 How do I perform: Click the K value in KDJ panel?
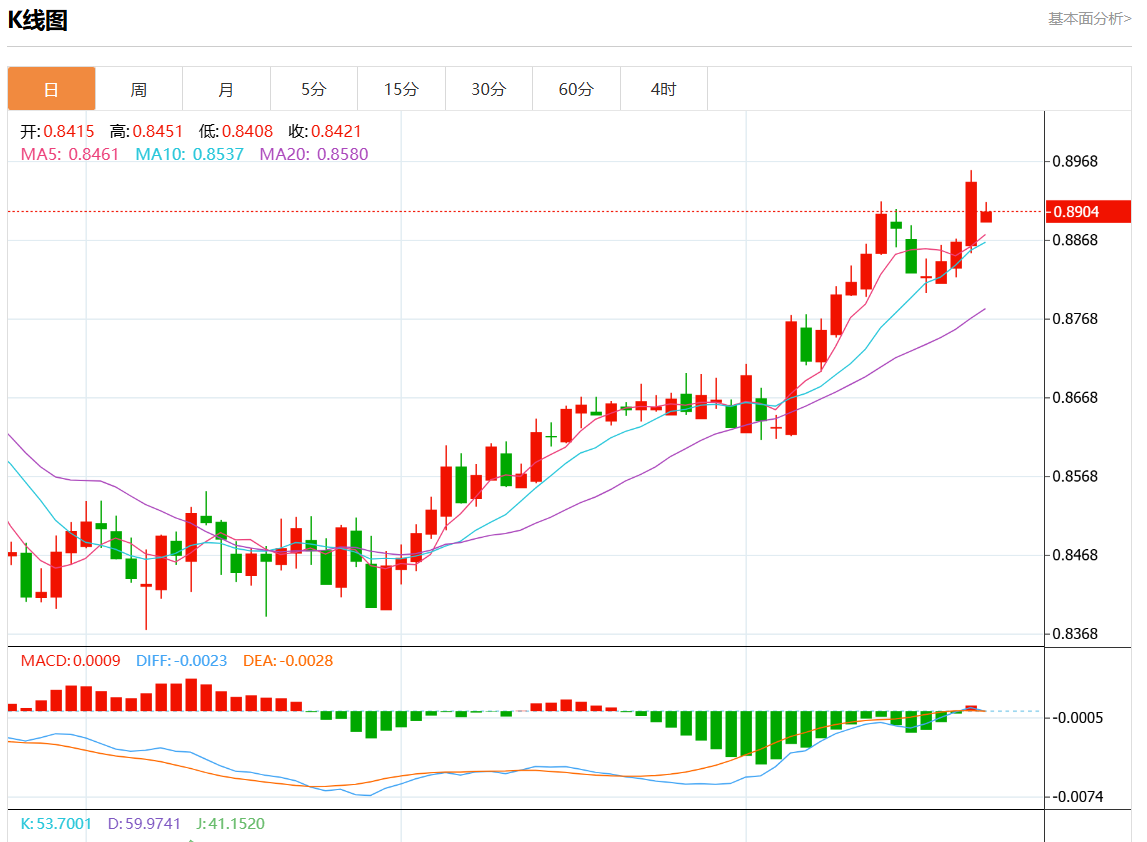(56, 824)
